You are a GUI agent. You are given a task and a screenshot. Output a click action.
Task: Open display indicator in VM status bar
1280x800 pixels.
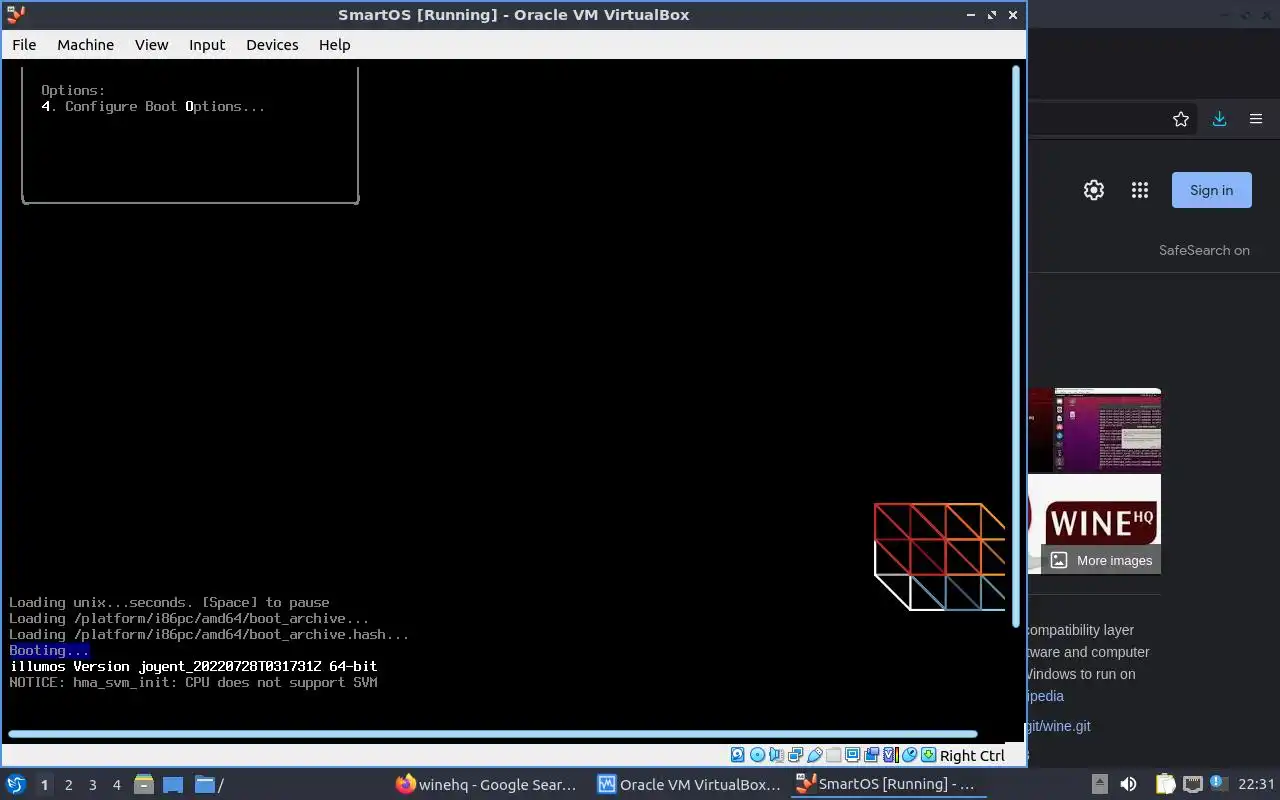pyautogui.click(x=852, y=755)
